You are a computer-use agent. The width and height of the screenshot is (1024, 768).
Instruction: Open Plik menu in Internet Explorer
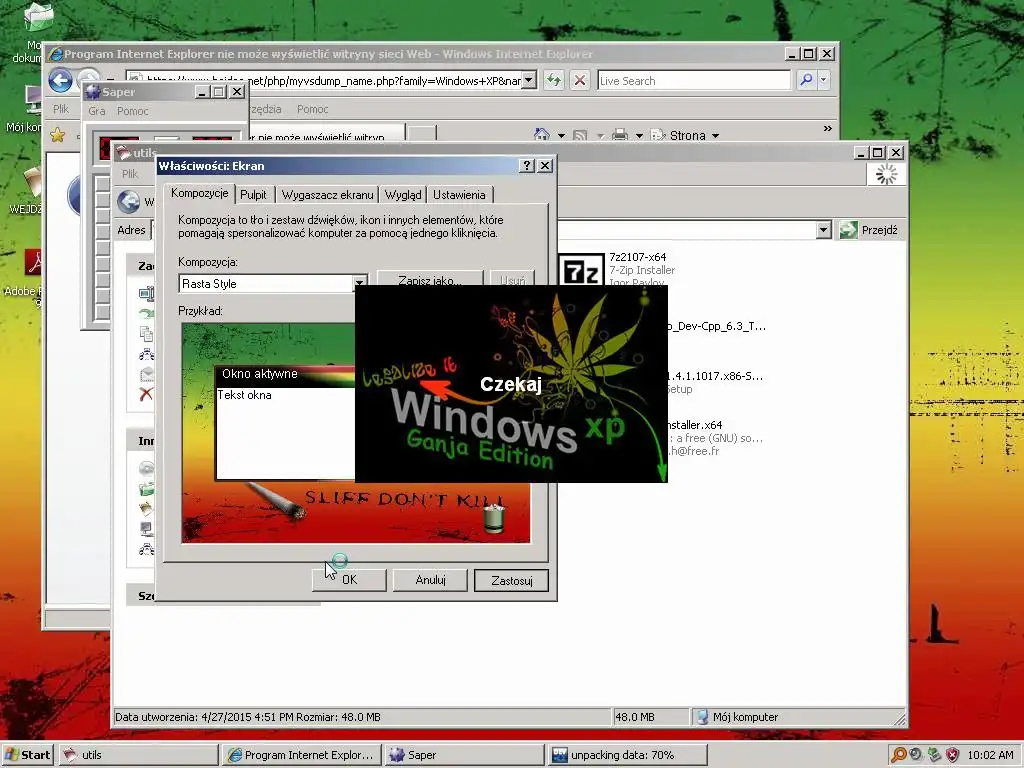point(61,109)
